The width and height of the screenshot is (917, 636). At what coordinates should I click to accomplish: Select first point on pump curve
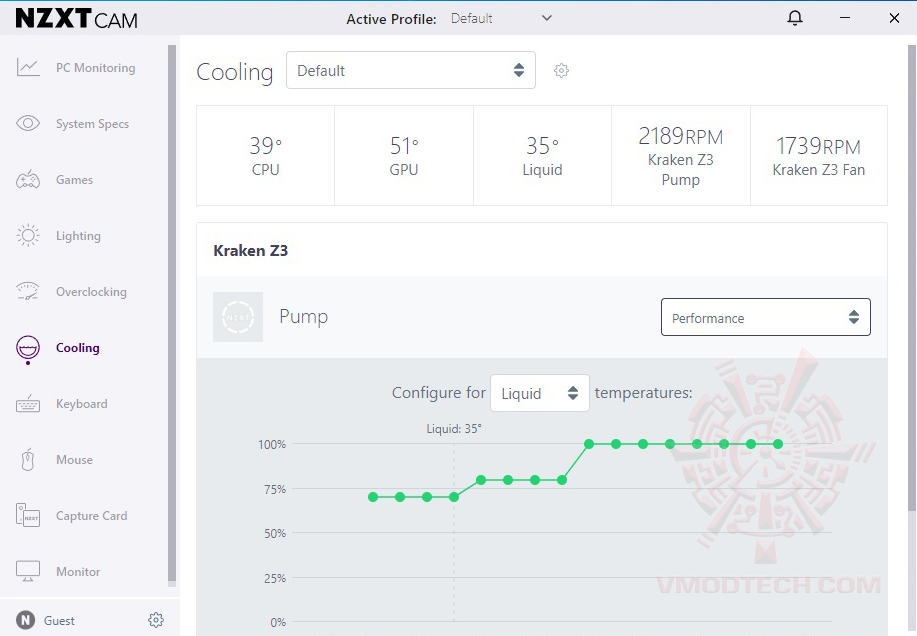(373, 497)
